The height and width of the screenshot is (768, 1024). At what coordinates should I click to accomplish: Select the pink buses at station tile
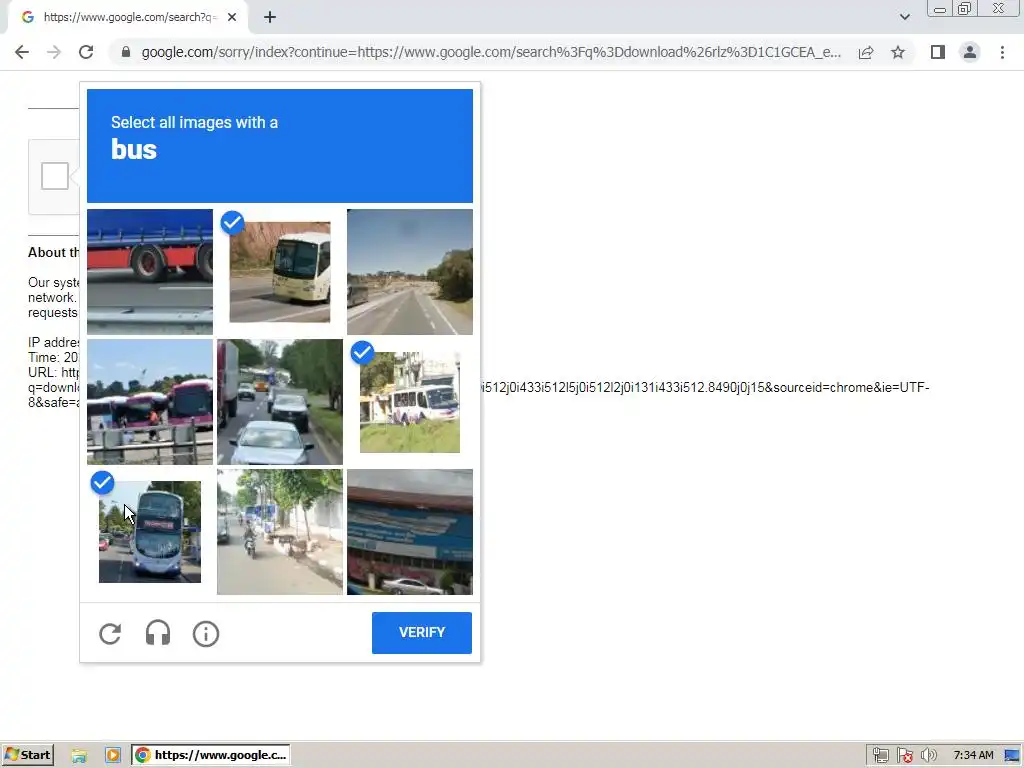click(x=150, y=402)
